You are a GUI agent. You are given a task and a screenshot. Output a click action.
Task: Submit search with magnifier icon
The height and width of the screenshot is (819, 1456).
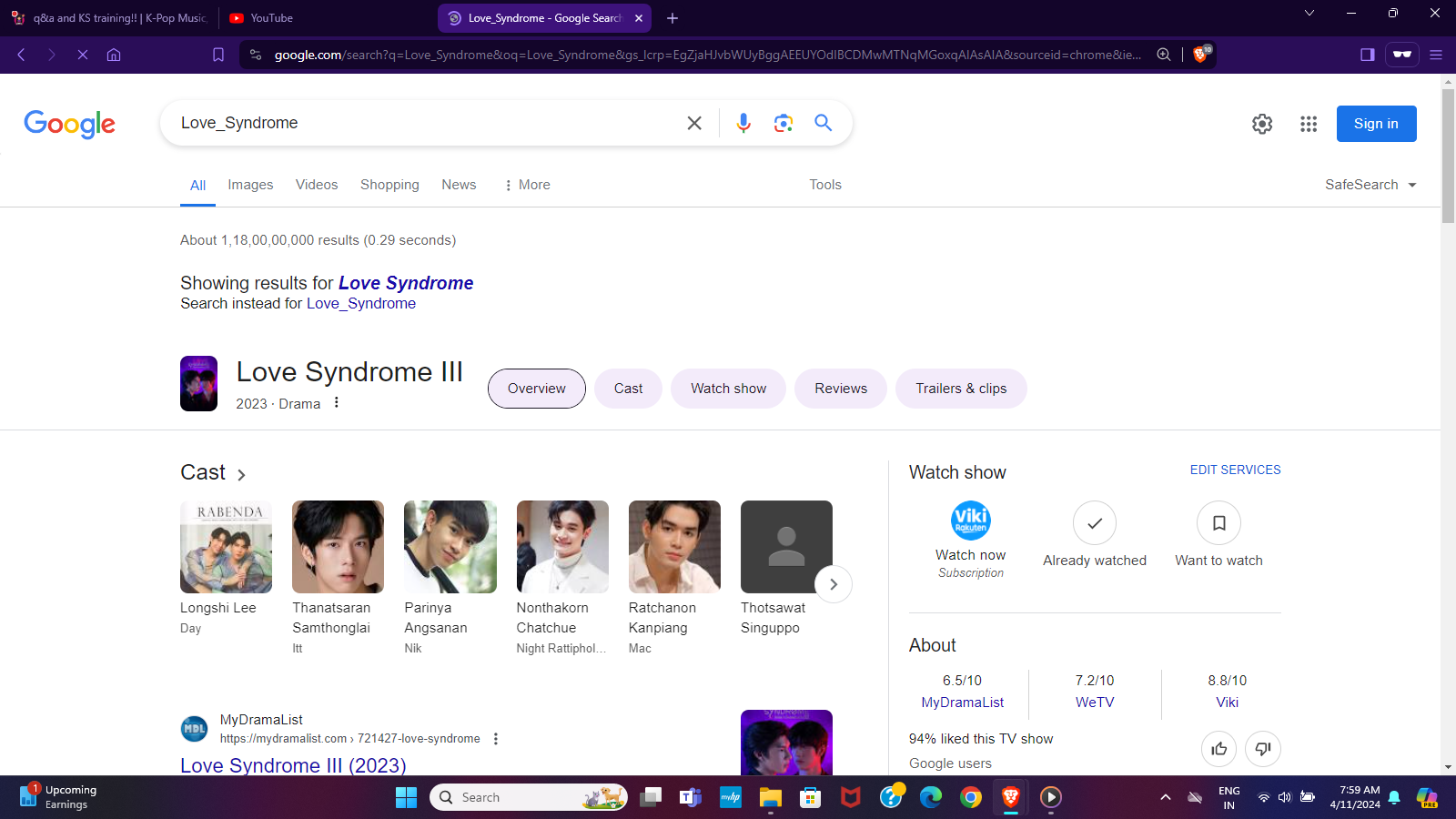pyautogui.click(x=824, y=123)
